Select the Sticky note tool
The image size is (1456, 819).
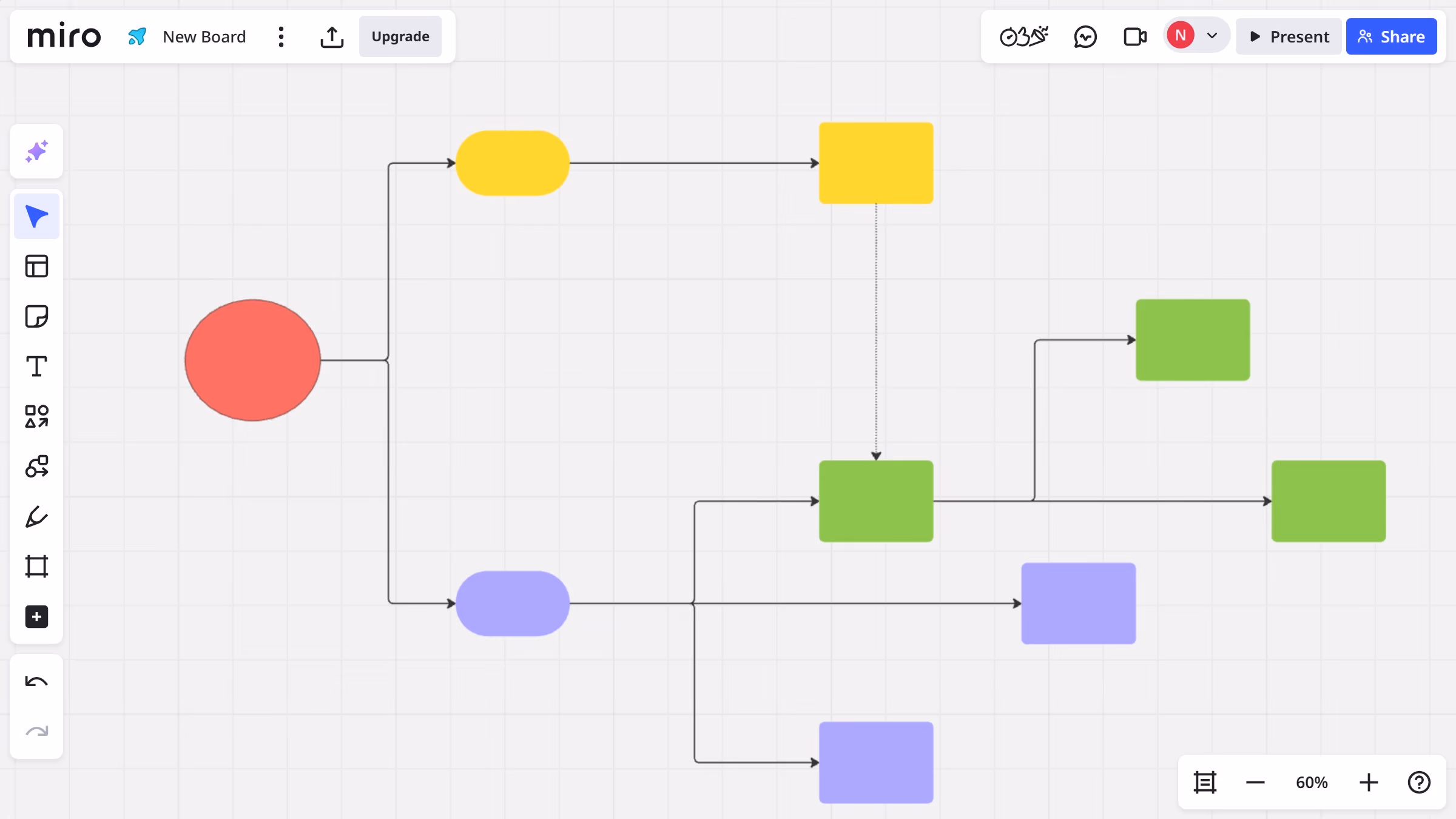pos(36,316)
